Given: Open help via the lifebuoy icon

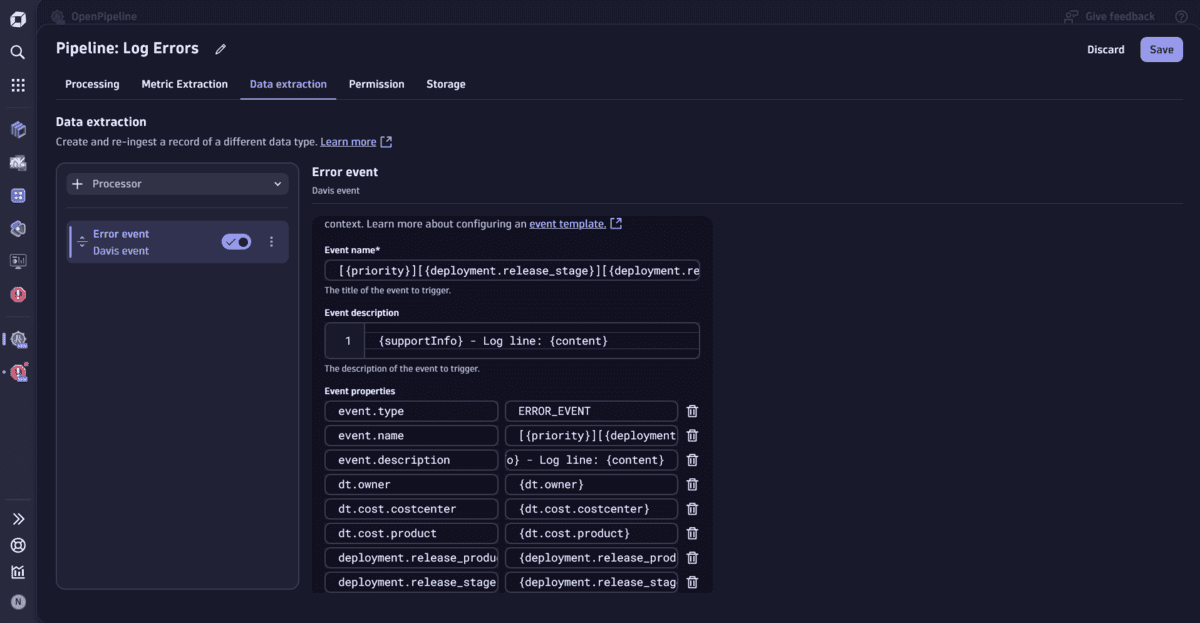Looking at the screenshot, I should pyautogui.click(x=17, y=546).
